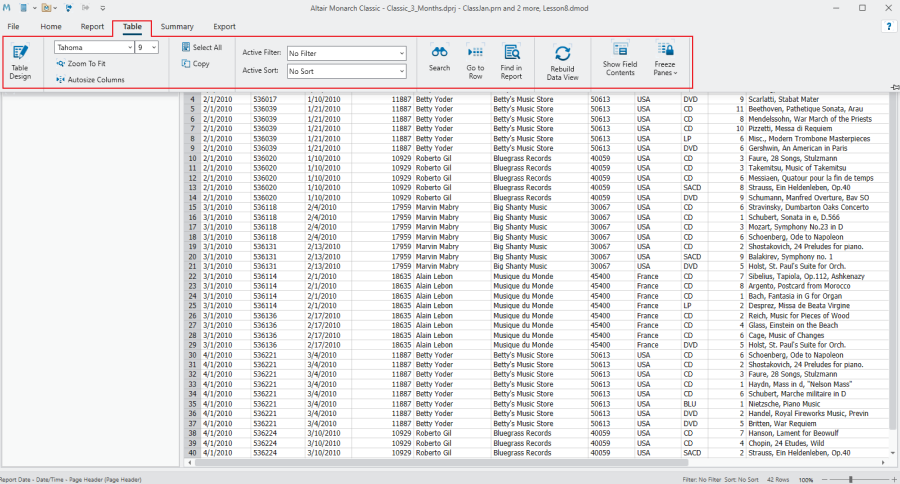
Task: Expand the Freeze Panes dropdown
Action: click(x=665, y=61)
